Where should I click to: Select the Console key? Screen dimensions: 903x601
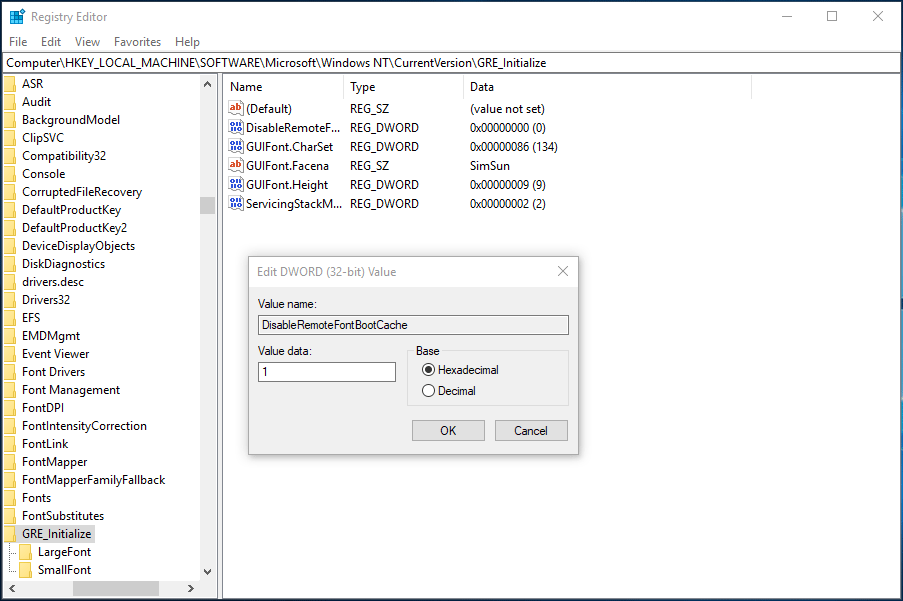click(x=43, y=174)
